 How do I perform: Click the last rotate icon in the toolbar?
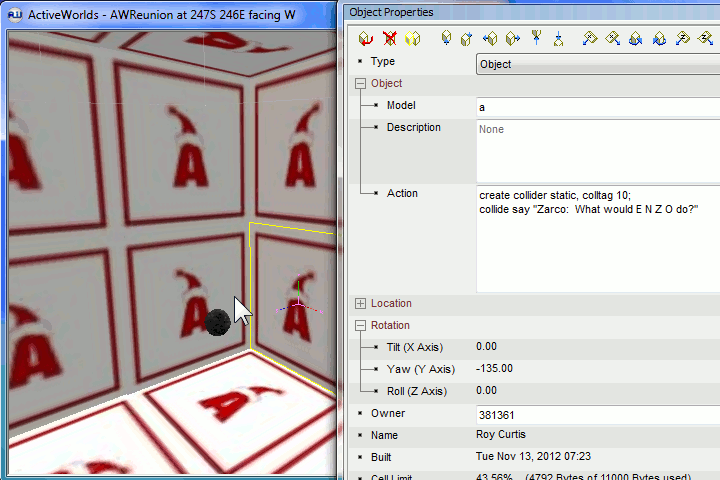[706, 39]
